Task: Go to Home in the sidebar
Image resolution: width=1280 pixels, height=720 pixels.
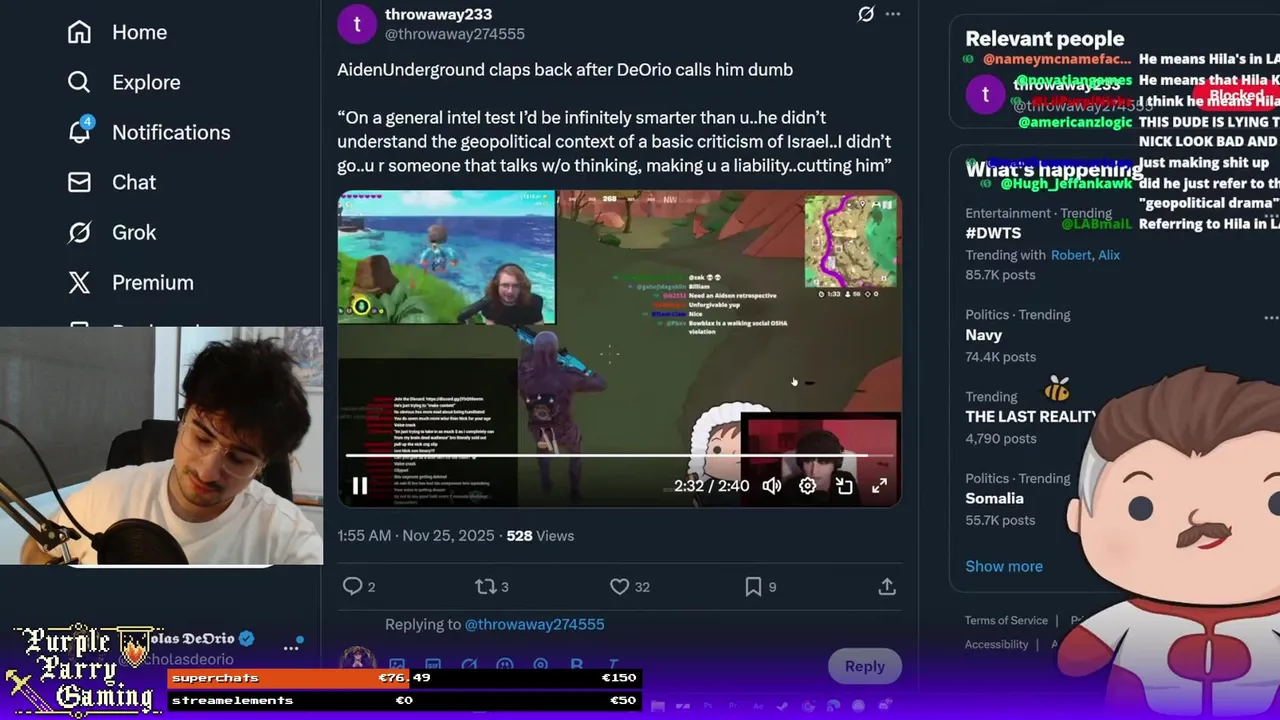Action: coord(117,32)
